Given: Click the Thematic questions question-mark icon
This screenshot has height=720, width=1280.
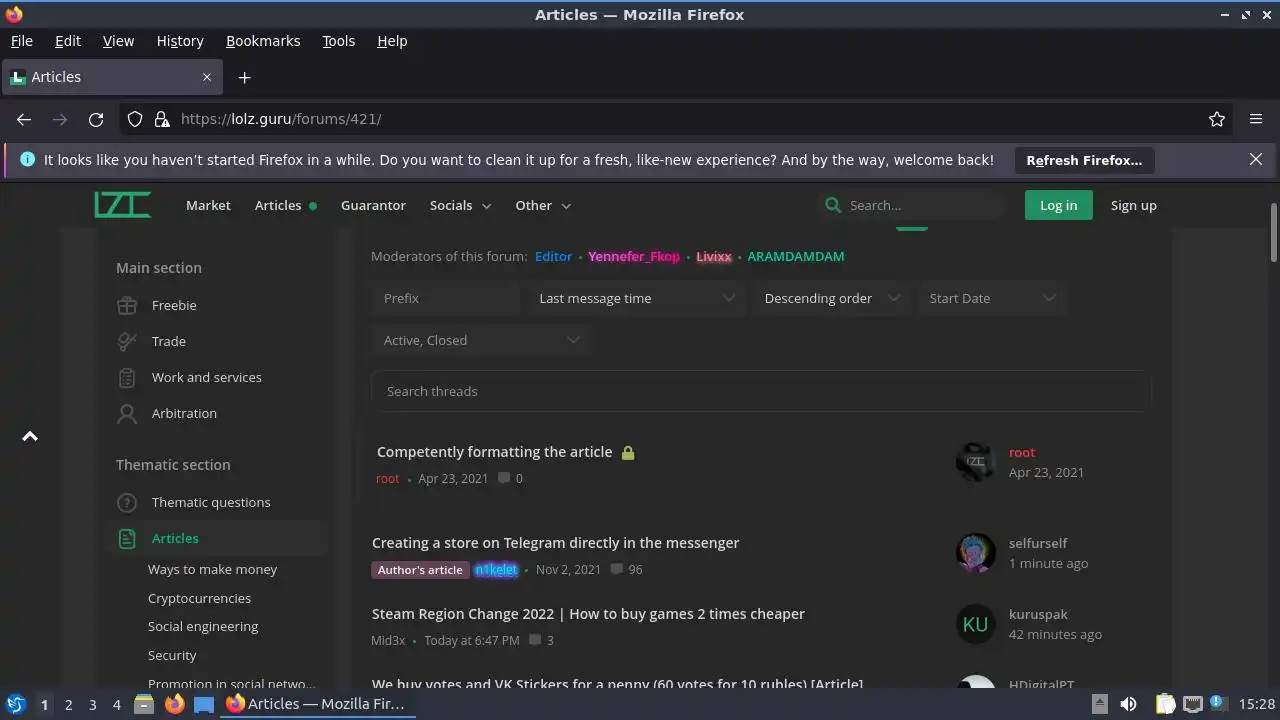Looking at the screenshot, I should 127,502.
